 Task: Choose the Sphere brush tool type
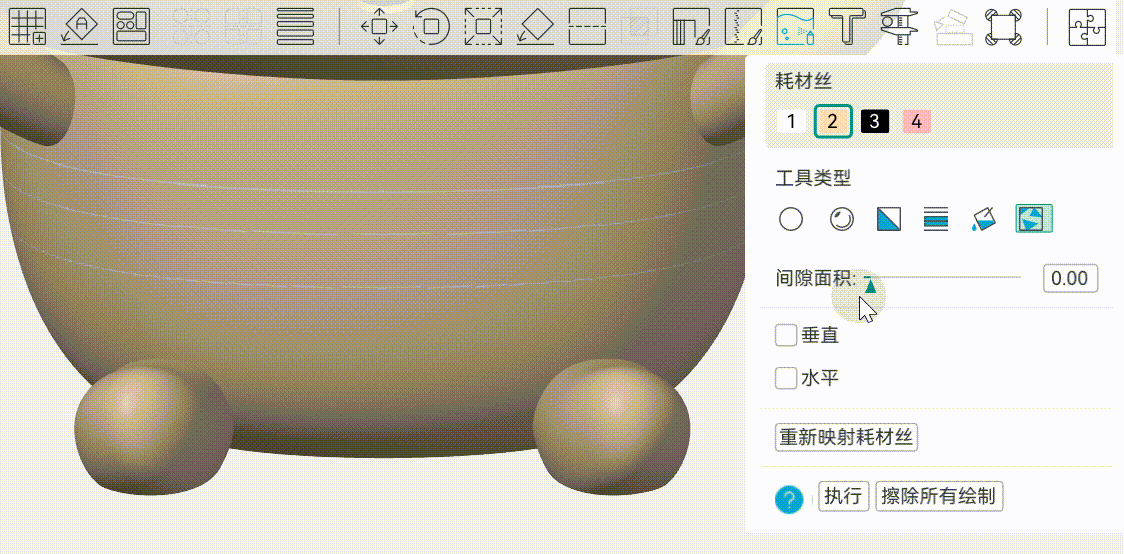(842, 219)
